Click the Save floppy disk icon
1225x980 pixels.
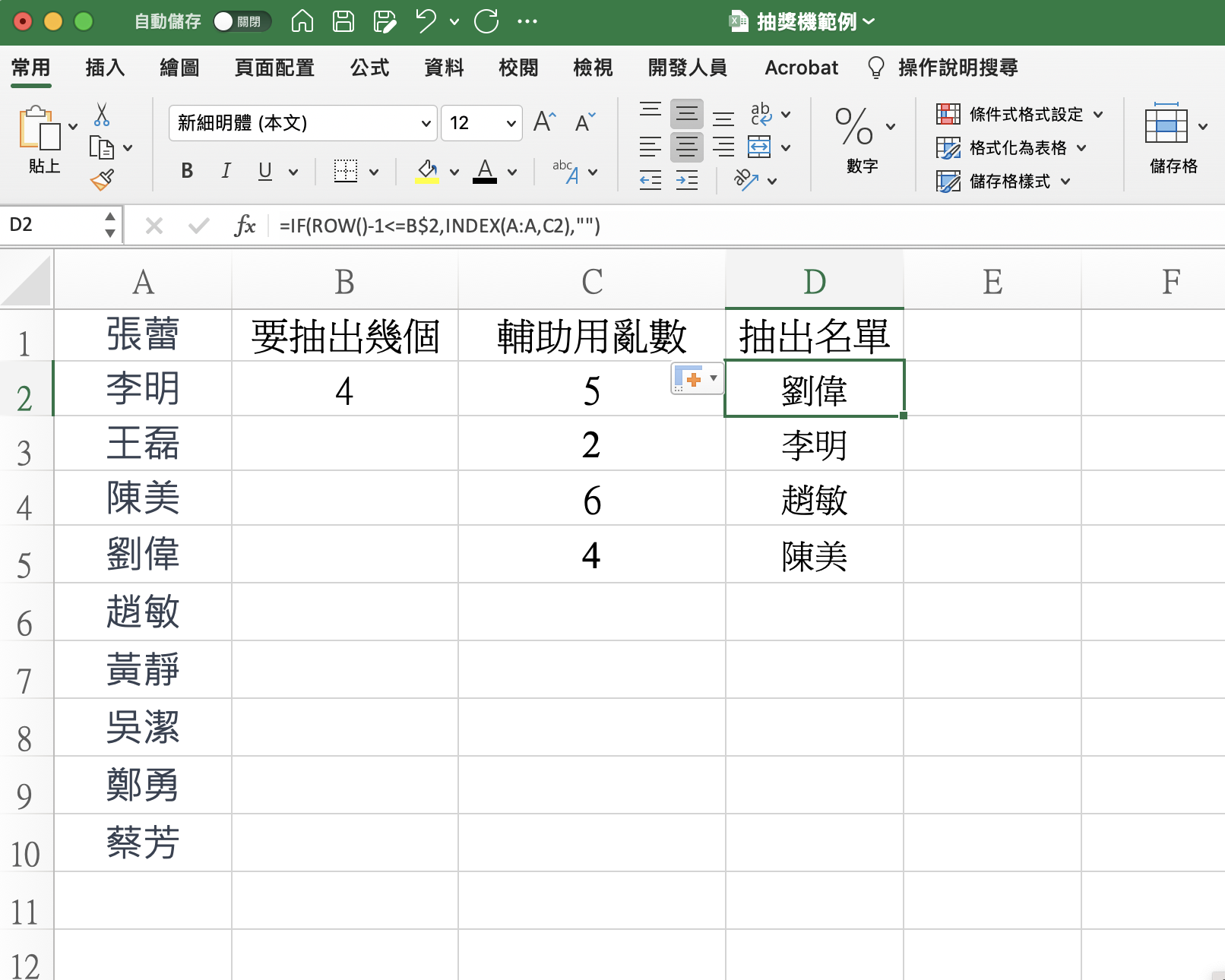coord(343,21)
